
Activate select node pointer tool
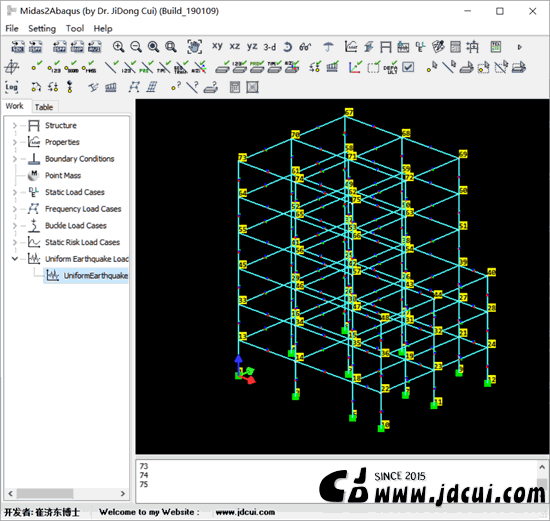click(432, 67)
